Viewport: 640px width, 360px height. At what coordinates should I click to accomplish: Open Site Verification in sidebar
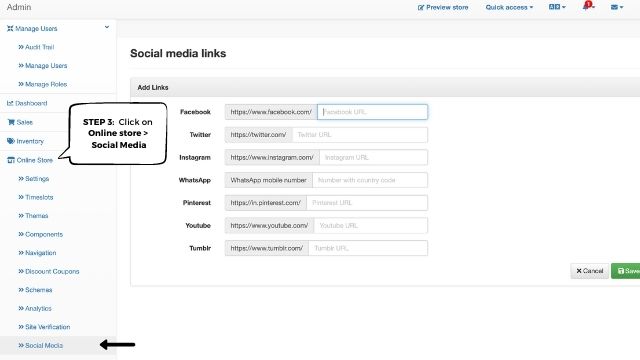(x=44, y=327)
